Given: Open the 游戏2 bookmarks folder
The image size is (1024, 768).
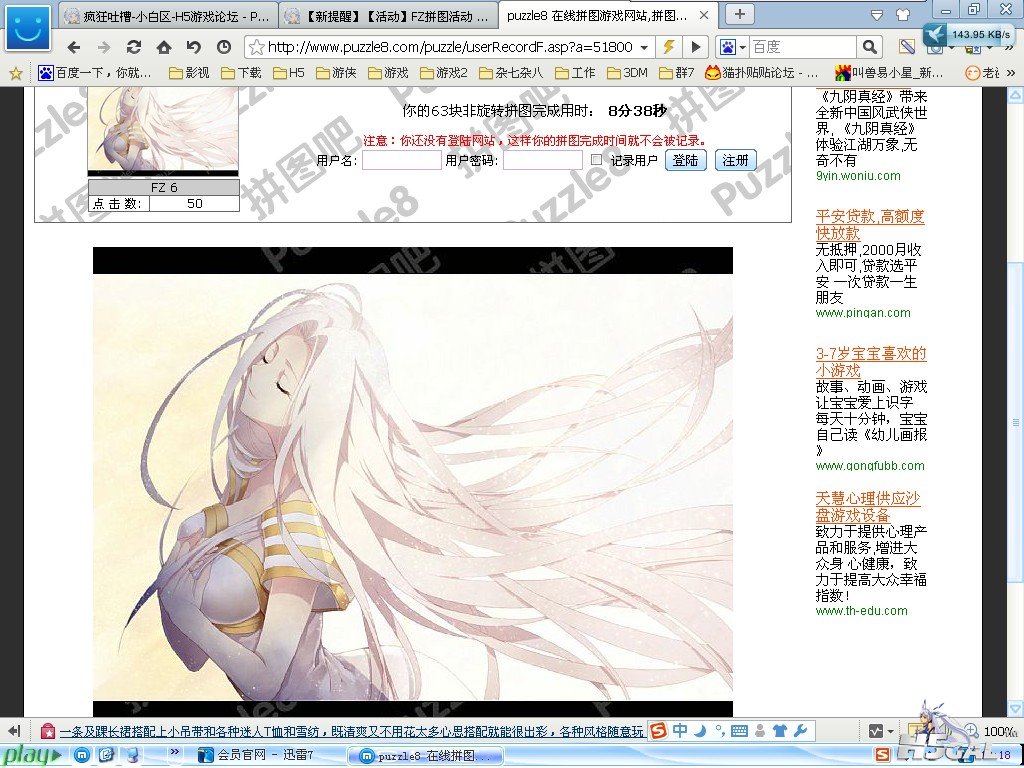Looking at the screenshot, I should [444, 73].
